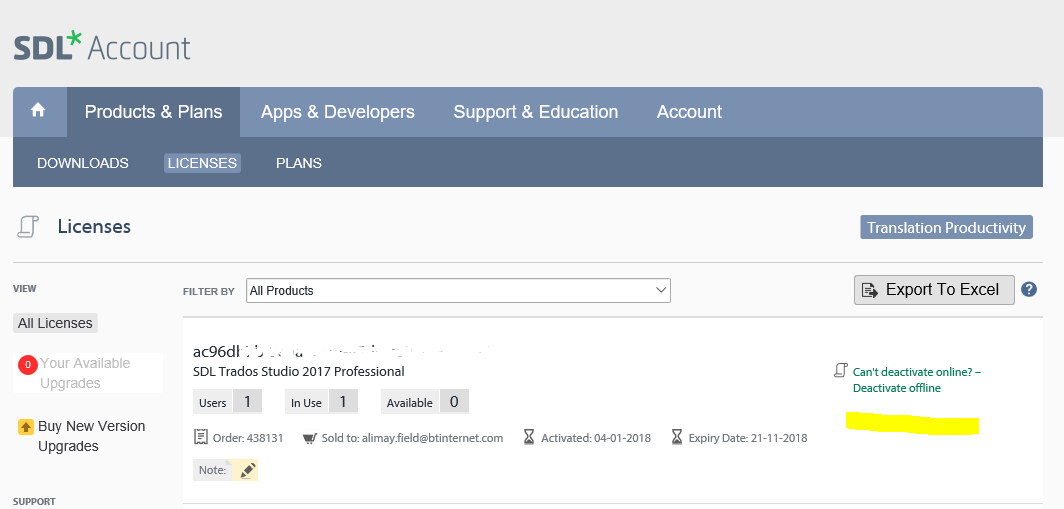This screenshot has width=1064, height=509.
Task: Click the Sold to email address
Action: pyautogui.click(x=431, y=438)
